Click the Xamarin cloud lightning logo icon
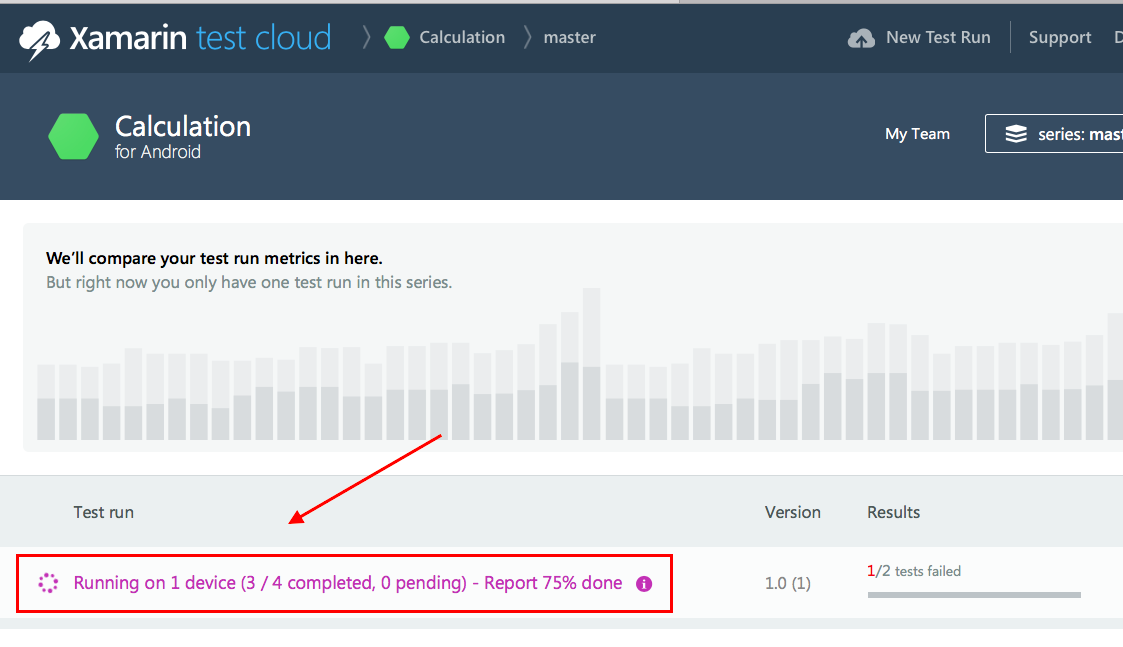 [39, 39]
